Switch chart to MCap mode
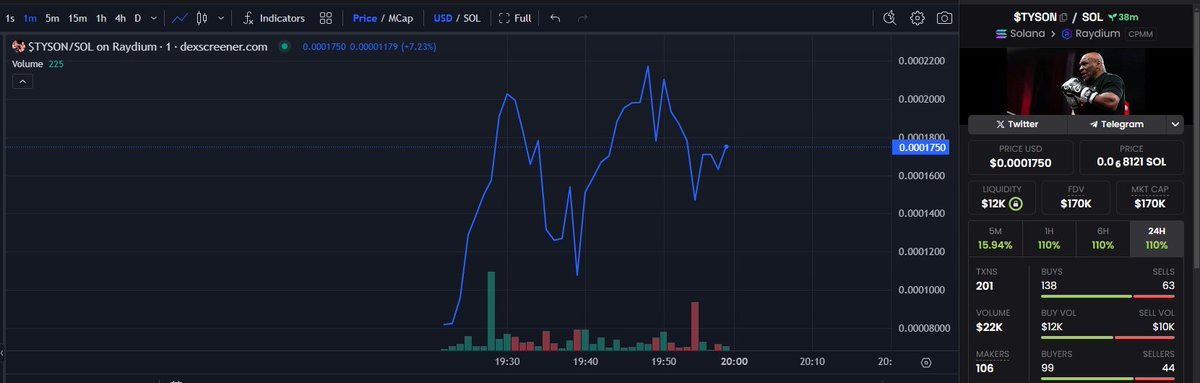Screen dimensions: 1200x383 (400, 18)
